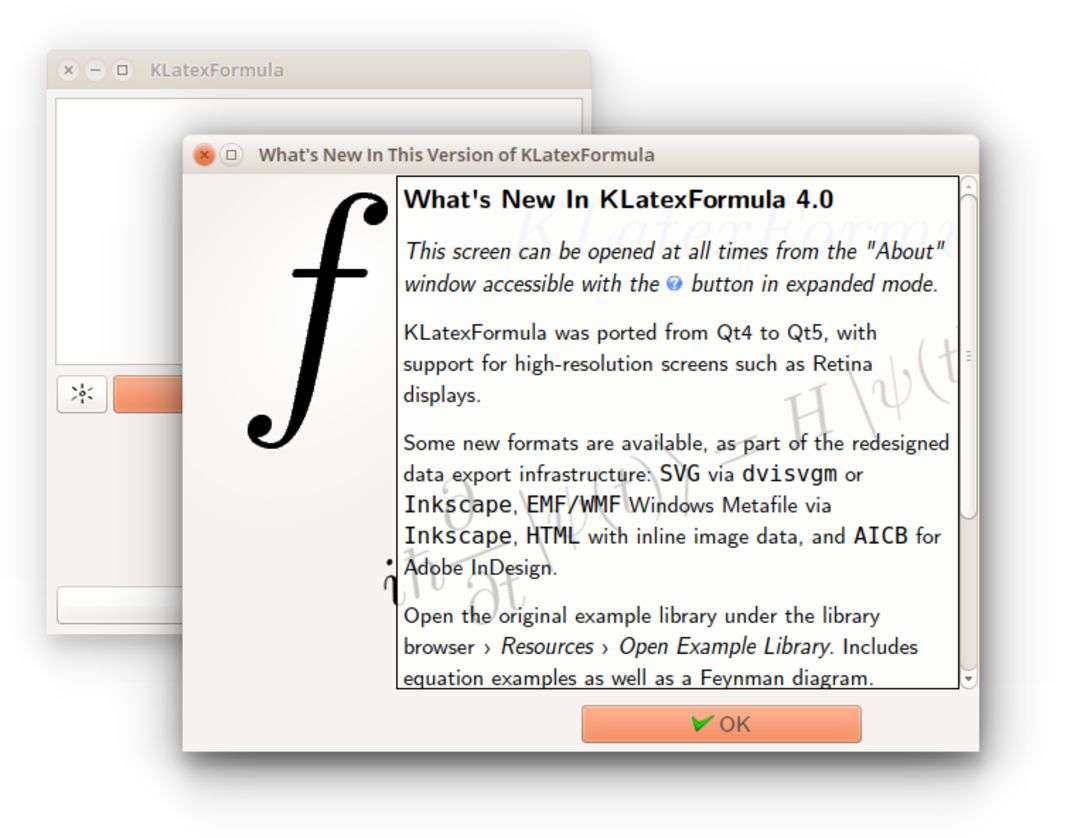
Task: Click the sparkle icon button in main window
Action: click(x=82, y=395)
